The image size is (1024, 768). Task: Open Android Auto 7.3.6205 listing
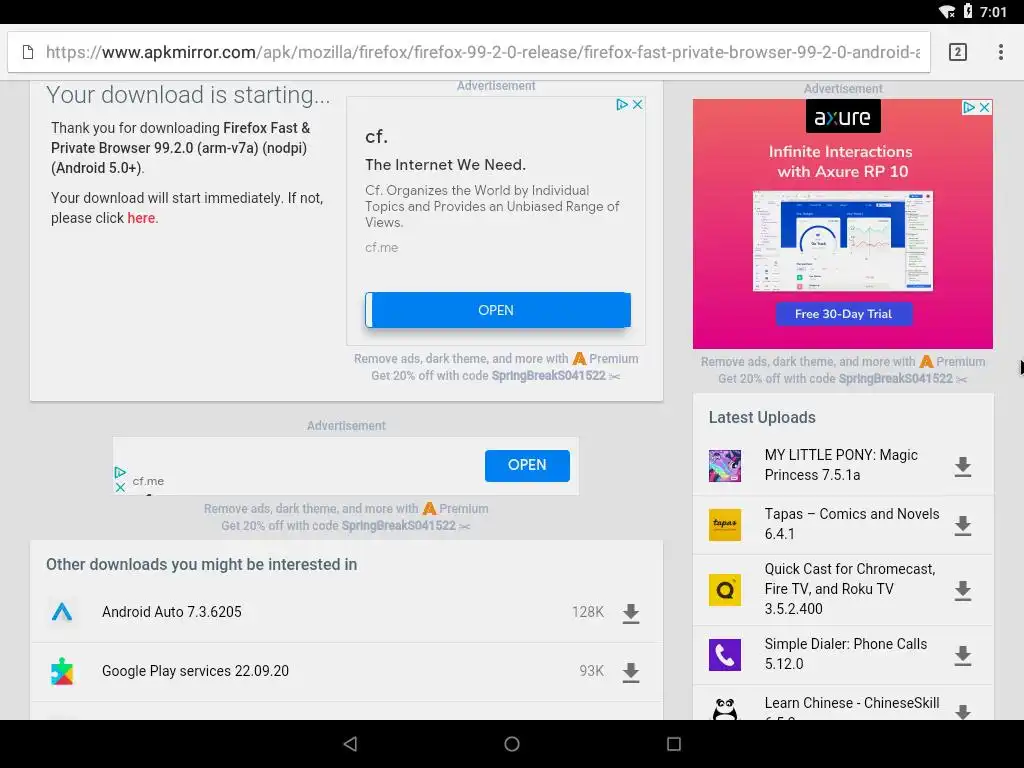172,612
